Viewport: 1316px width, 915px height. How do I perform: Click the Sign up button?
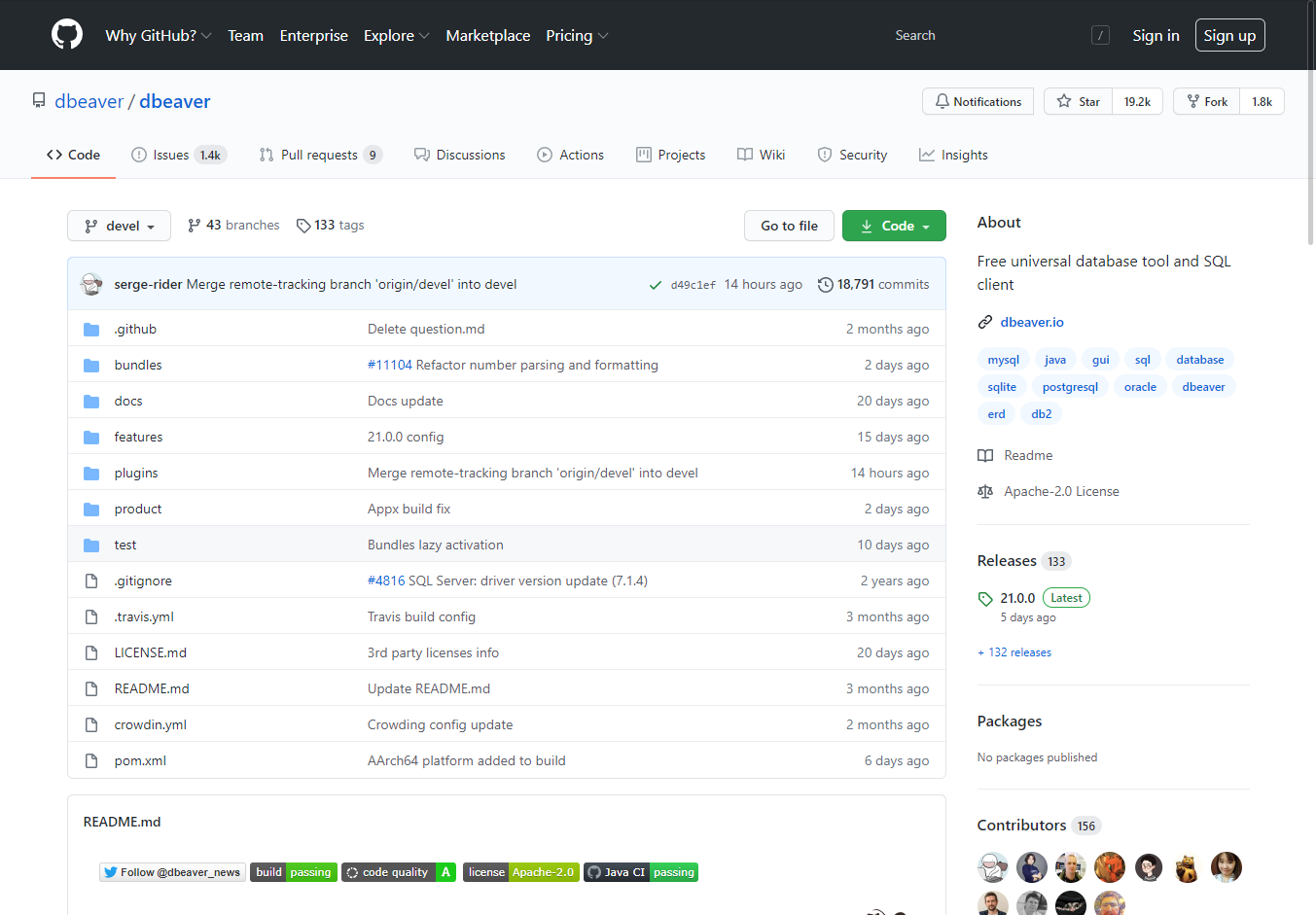pos(1229,35)
